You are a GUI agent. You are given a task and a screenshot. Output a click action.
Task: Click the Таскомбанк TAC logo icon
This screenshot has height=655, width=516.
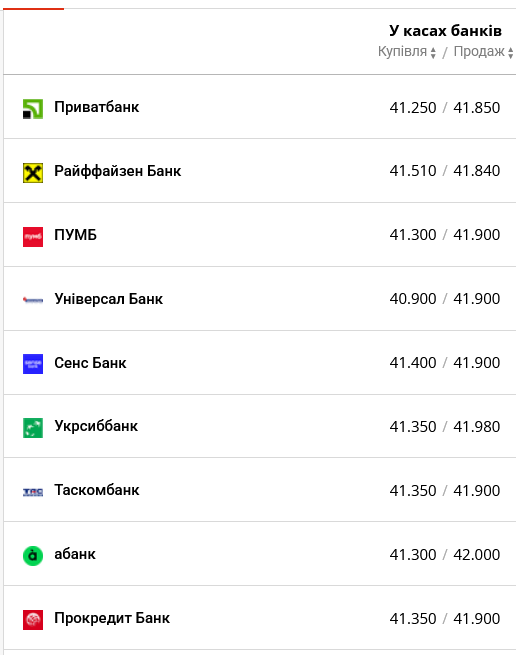[x=33, y=492]
